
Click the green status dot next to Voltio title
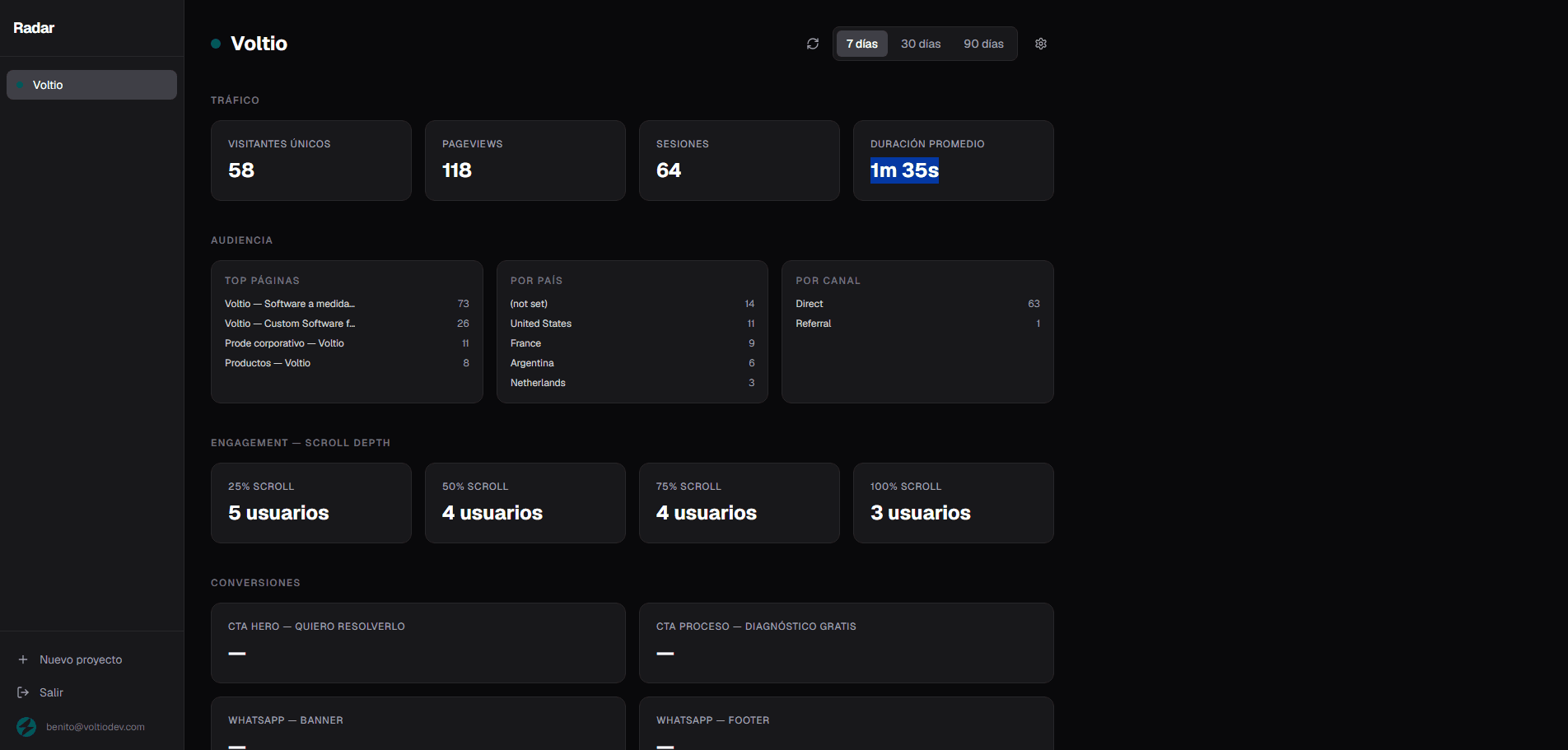click(216, 44)
